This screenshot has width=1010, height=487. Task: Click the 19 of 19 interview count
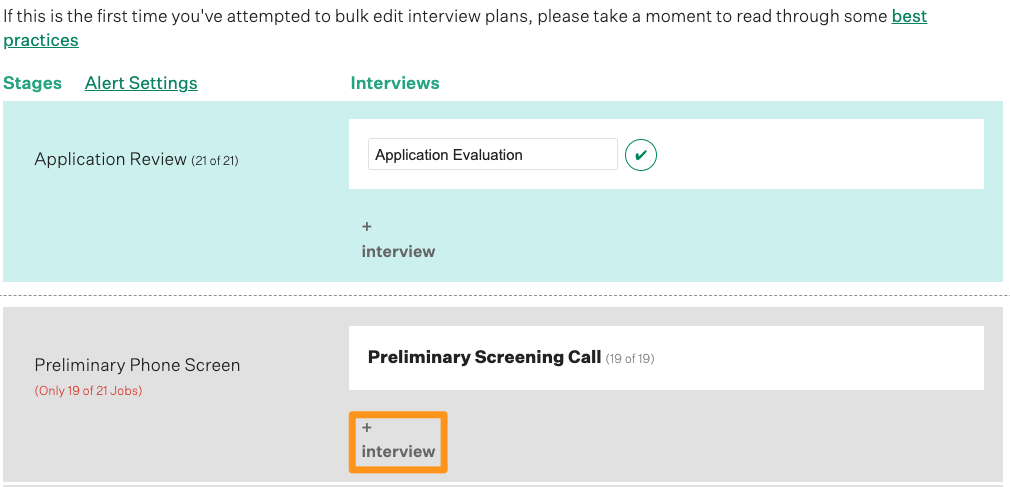[x=630, y=358]
